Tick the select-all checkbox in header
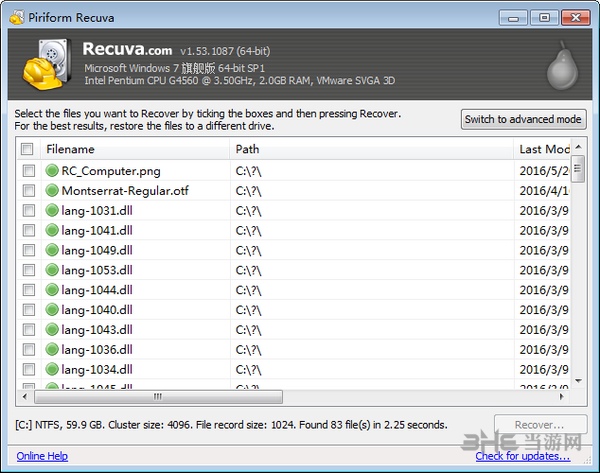Image resolution: width=600 pixels, height=473 pixels. [27, 149]
